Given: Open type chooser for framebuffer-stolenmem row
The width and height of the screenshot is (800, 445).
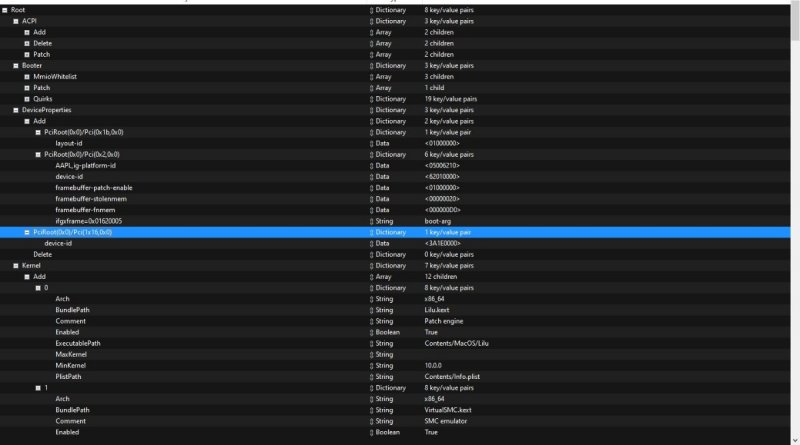Looking at the screenshot, I should click(371, 199).
